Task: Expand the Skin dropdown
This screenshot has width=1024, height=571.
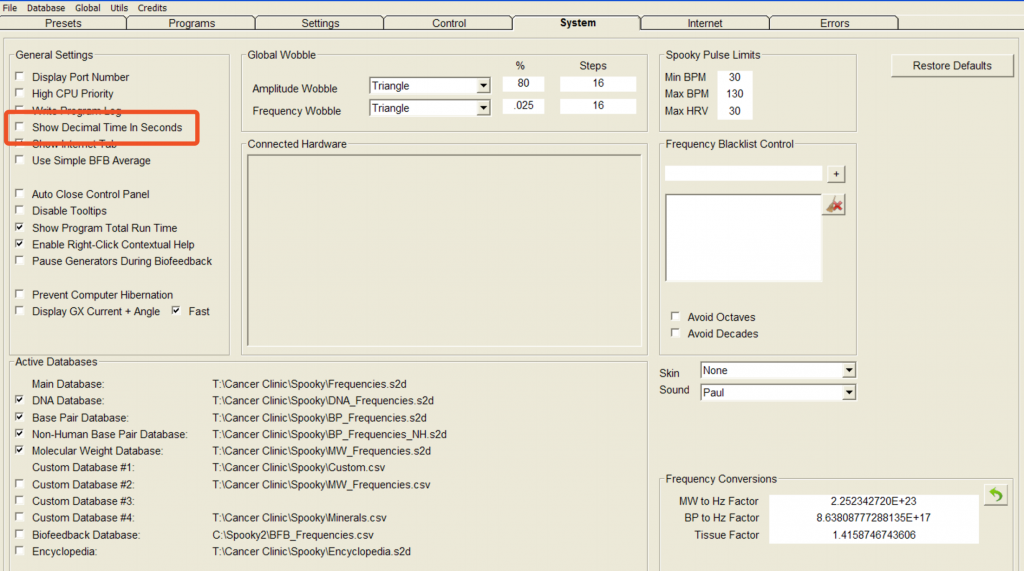Action: pyautogui.click(x=848, y=371)
